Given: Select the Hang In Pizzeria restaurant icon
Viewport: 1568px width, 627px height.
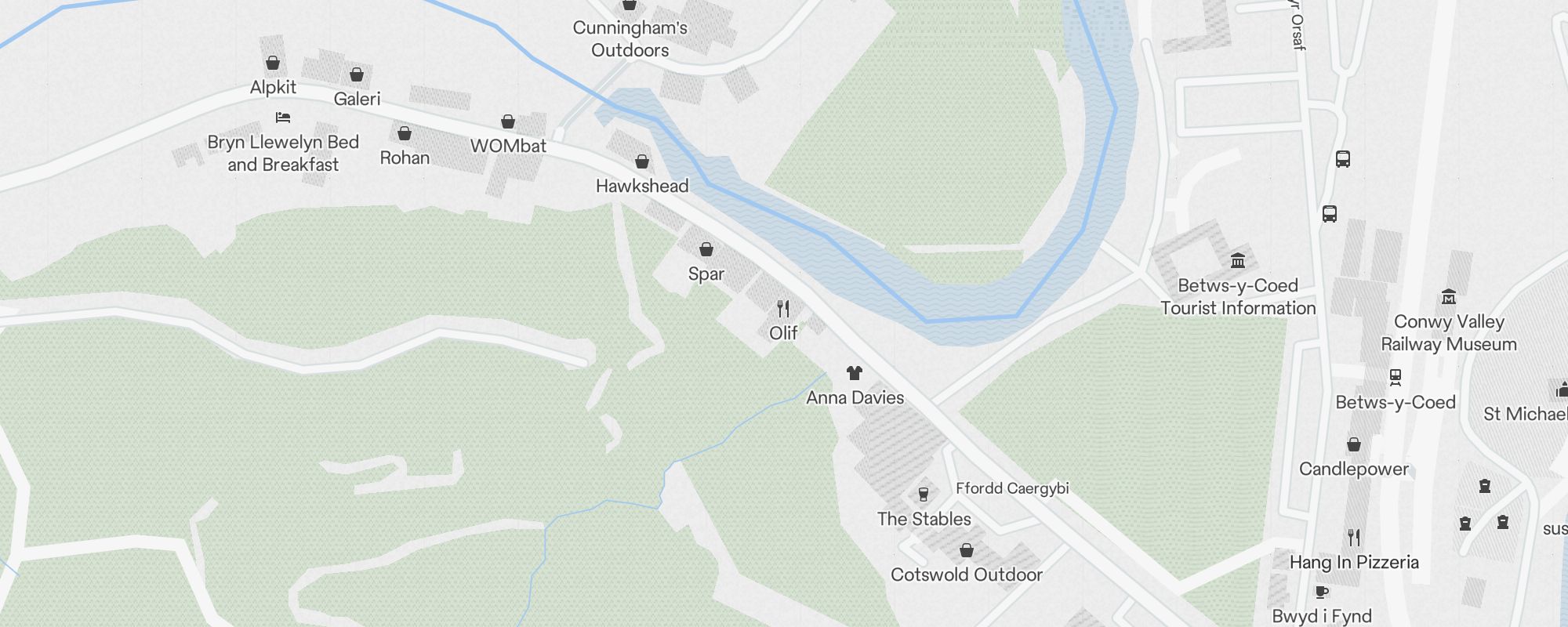Looking at the screenshot, I should (x=1354, y=538).
